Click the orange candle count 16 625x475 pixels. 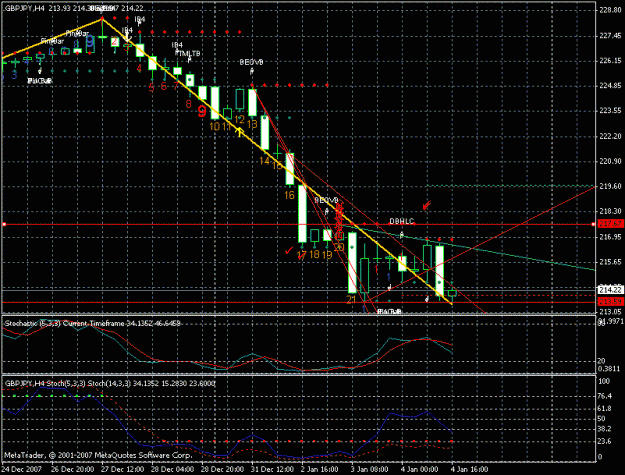click(289, 195)
